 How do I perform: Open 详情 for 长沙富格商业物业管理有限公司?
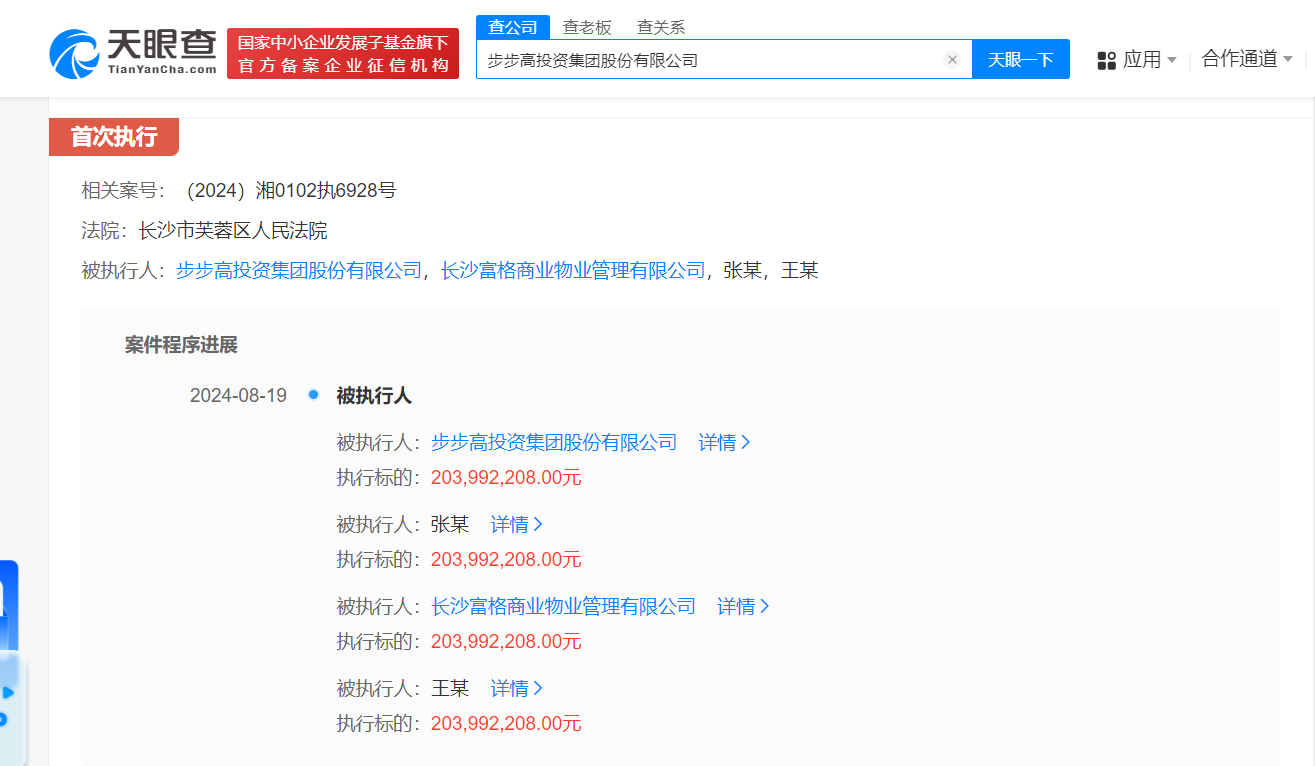(x=743, y=606)
